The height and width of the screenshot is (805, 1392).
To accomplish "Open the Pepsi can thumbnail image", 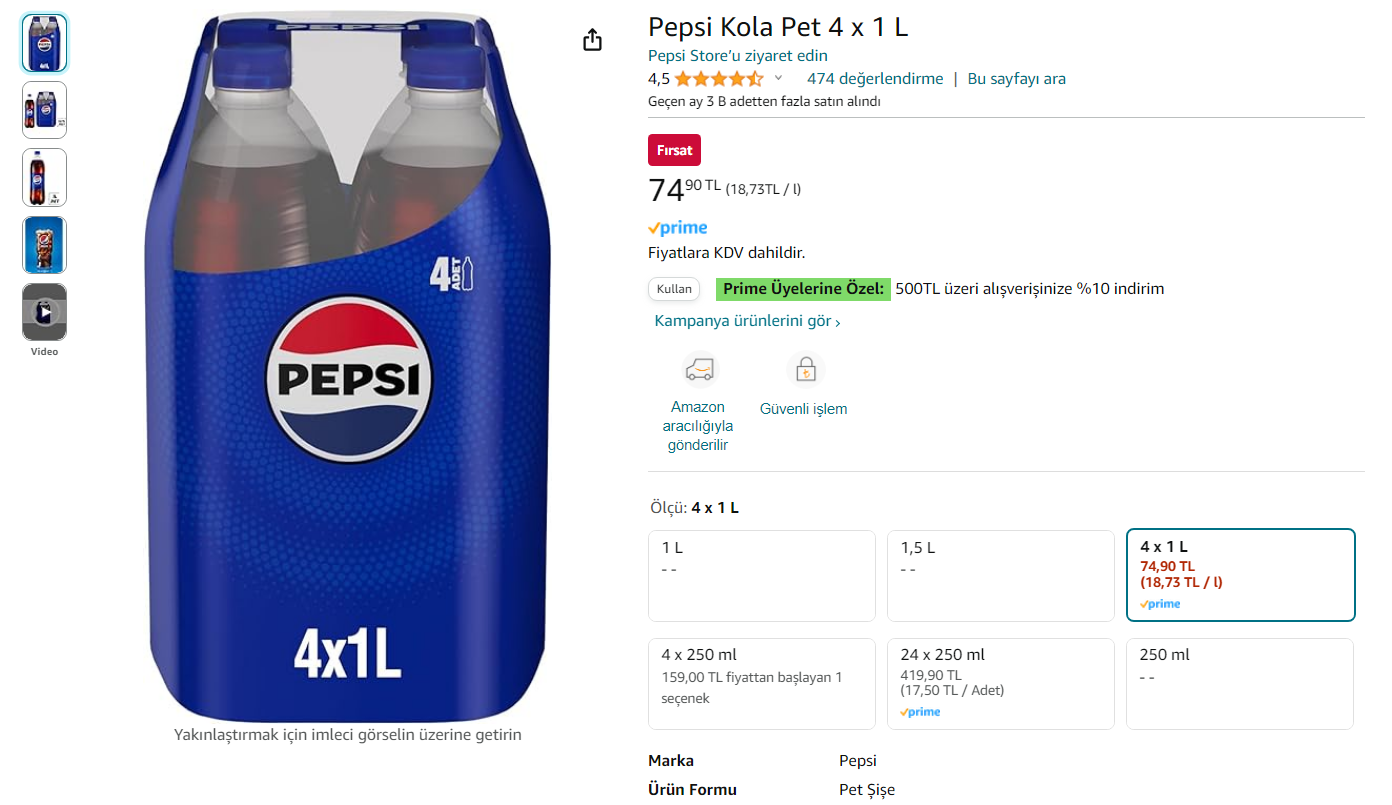I will (x=44, y=245).
